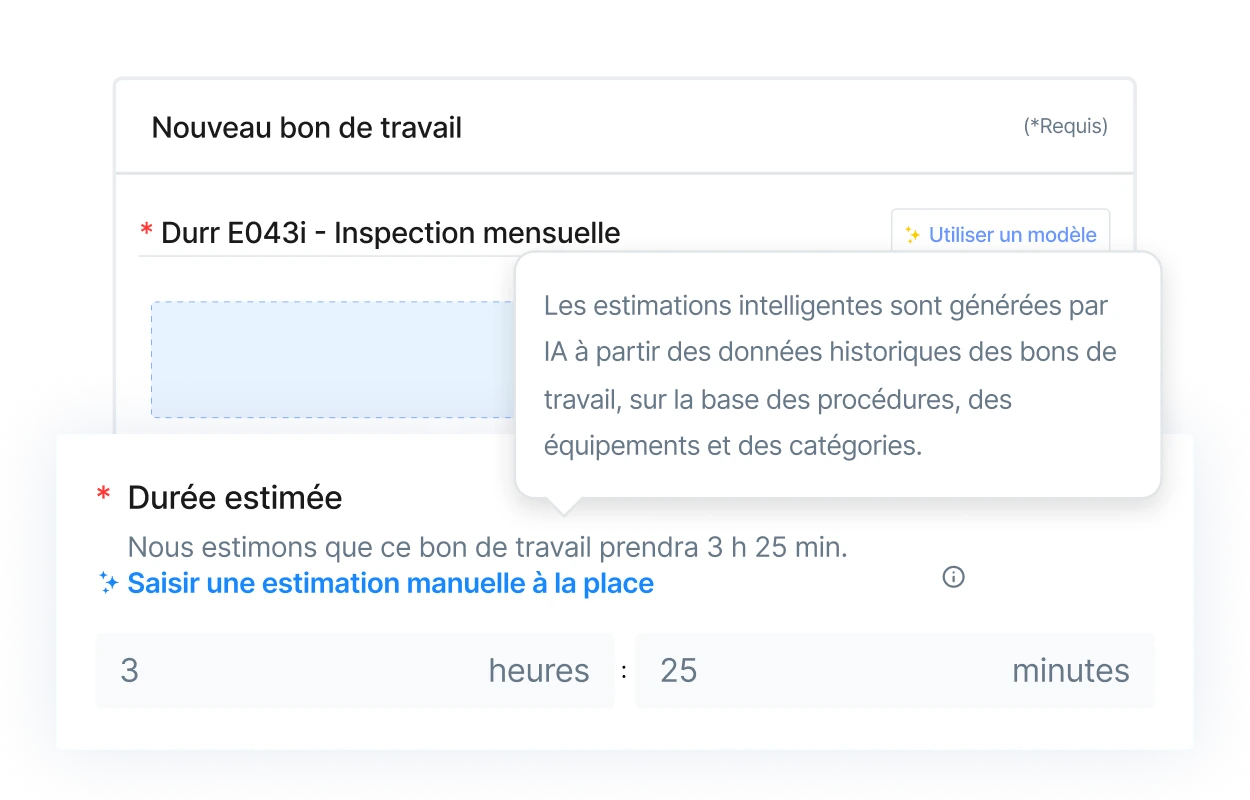Click the minutes unit label
The width and height of the screenshot is (1250, 800).
pyautogui.click(x=1071, y=670)
